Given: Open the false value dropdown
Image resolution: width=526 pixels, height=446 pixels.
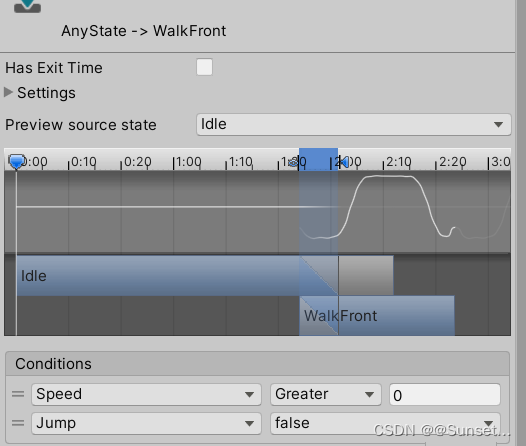Looking at the screenshot, I should [x=385, y=424].
